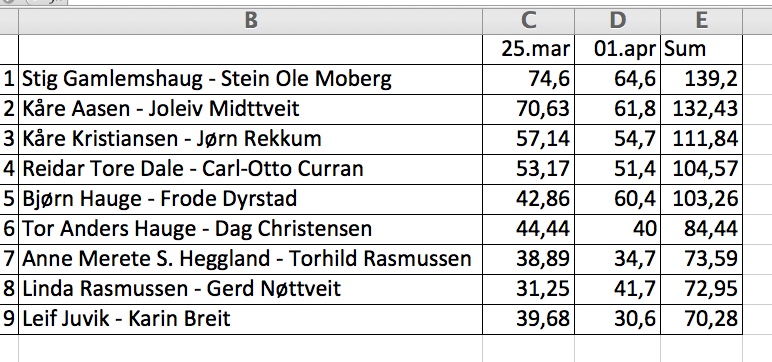772x362 pixels.
Task: Click the 25.mar header cell
Action: coord(528,49)
